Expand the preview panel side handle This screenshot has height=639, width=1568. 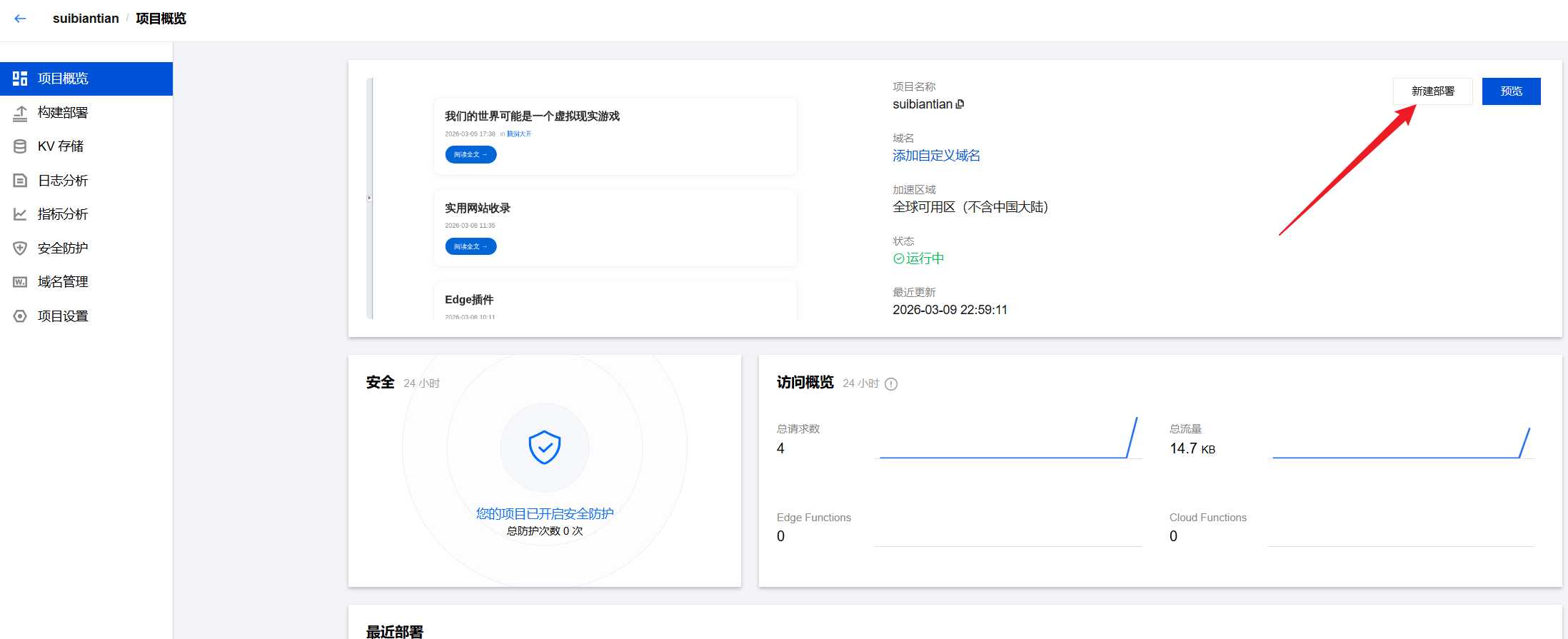369,198
